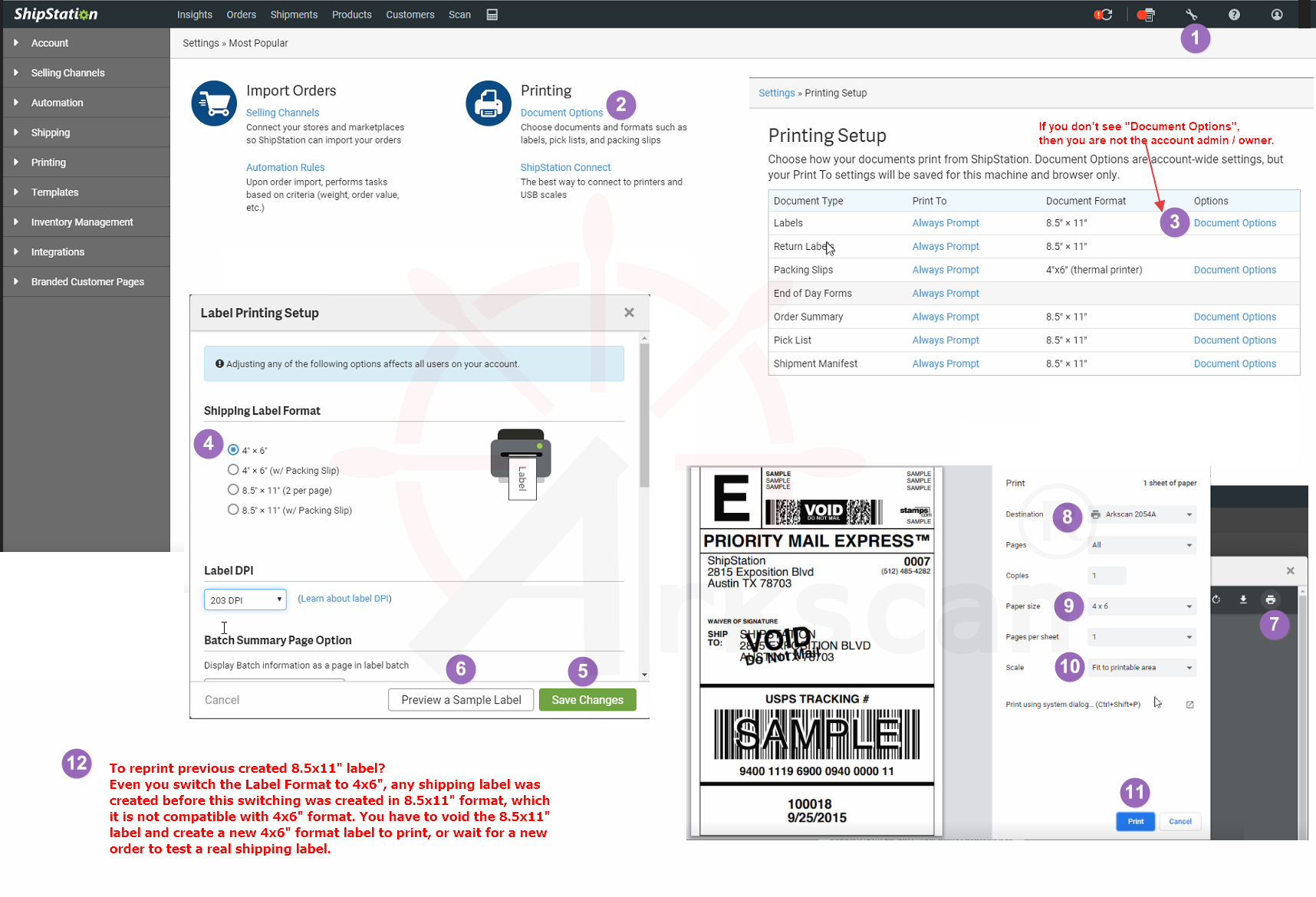Click the print icon in PDF viewer toolbar
Viewport: 1316px width, 897px height.
coord(1271,600)
